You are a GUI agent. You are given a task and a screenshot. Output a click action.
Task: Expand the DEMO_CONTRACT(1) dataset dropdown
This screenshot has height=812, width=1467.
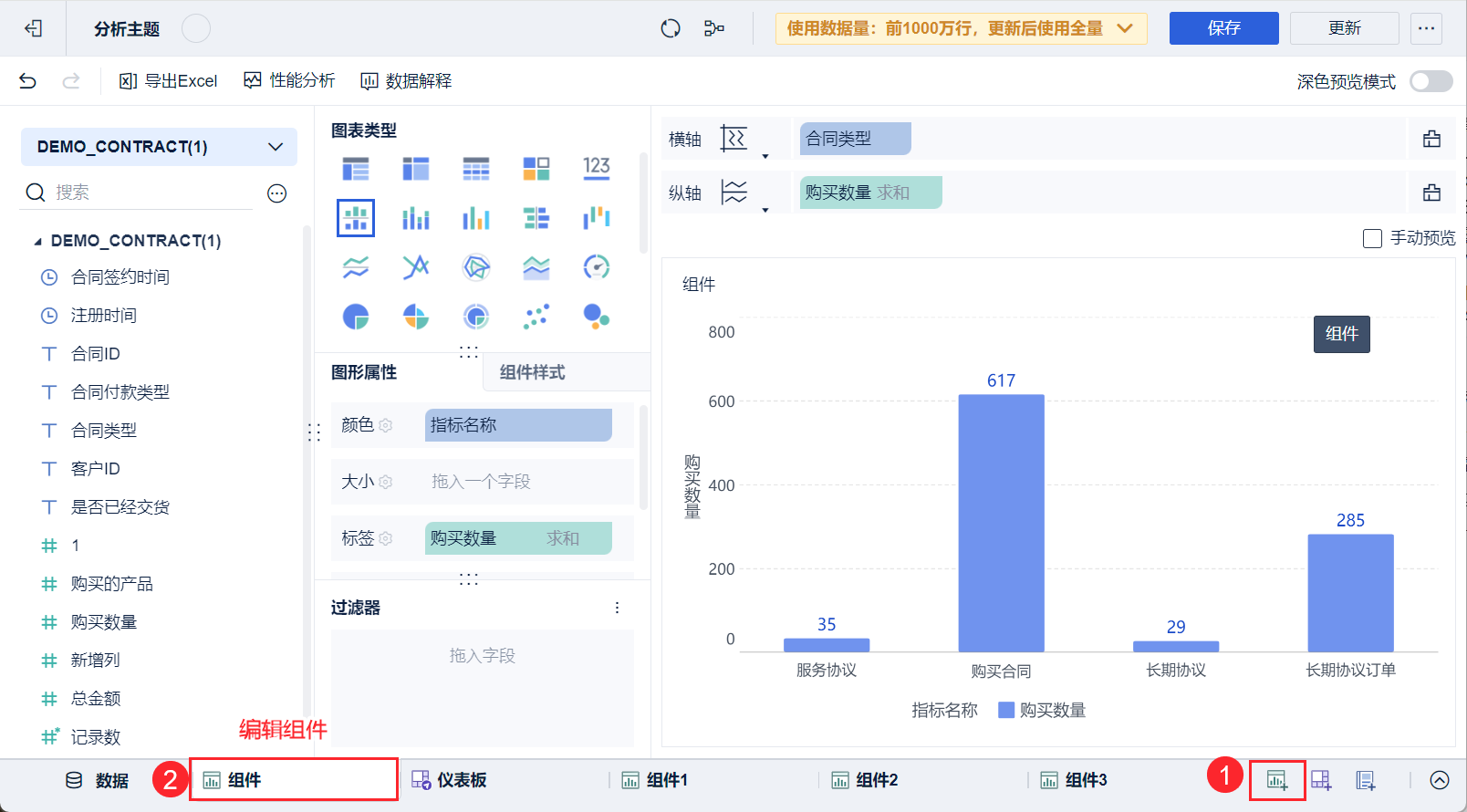point(276,147)
